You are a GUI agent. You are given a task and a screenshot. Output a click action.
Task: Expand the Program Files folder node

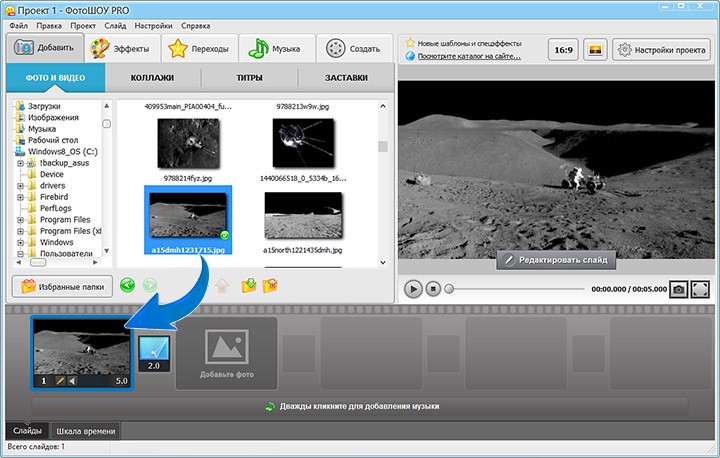click(20, 219)
